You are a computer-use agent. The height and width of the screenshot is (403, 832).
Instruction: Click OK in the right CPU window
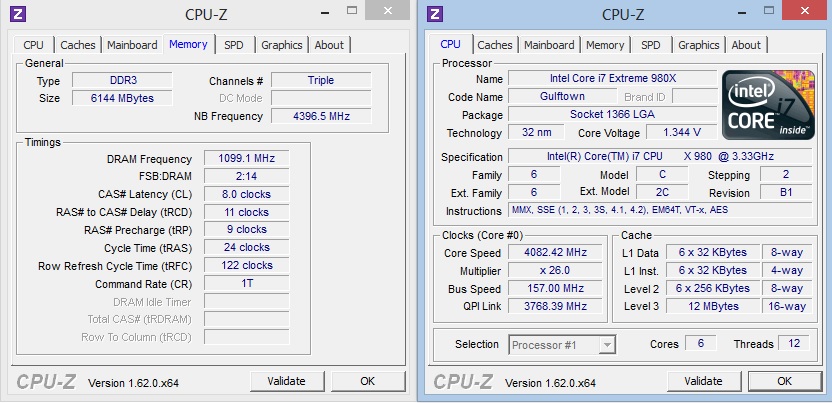784,381
